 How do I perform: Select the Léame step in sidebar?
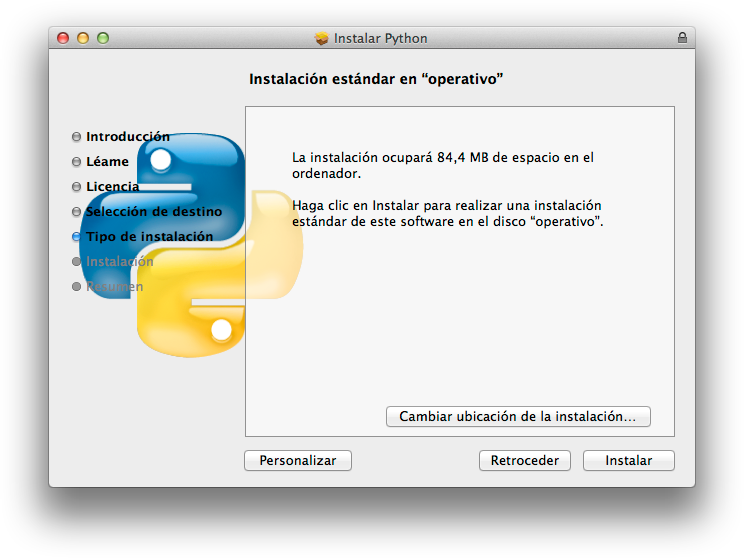coord(107,162)
